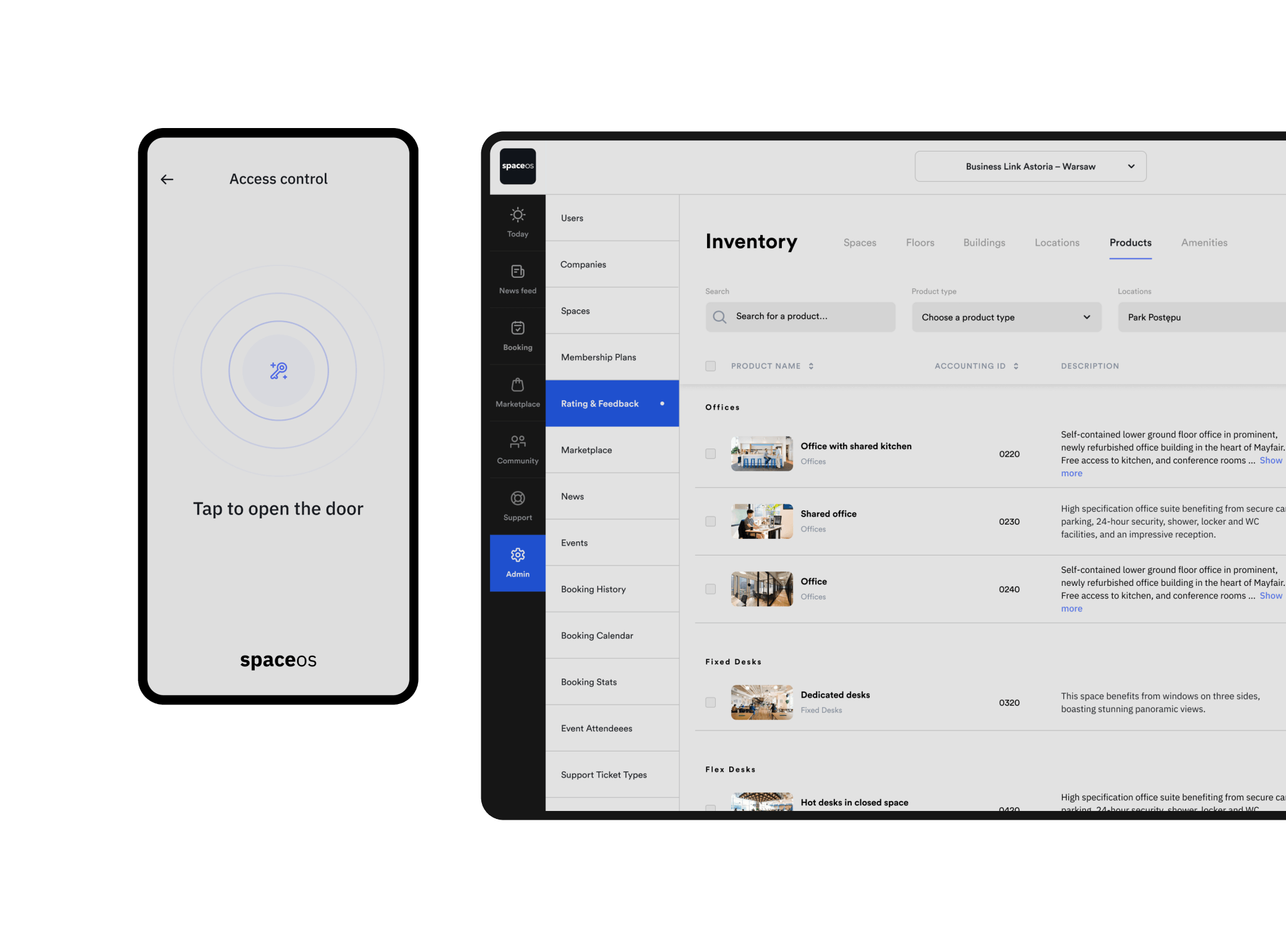Toggle the select-all products checkbox
Viewport: 1286px width, 952px height.
[711, 366]
